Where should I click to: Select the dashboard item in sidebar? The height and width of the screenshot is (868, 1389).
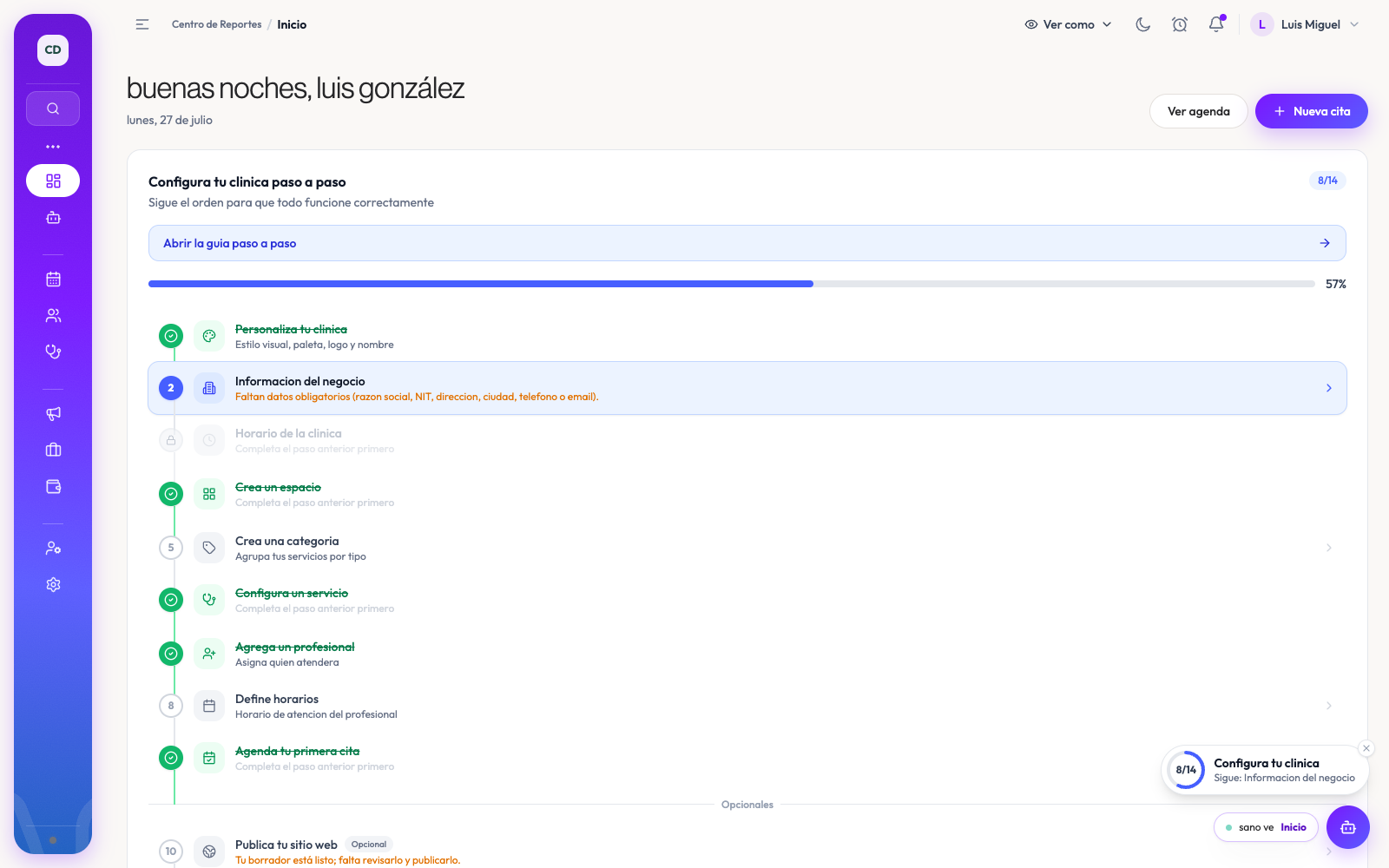point(53,181)
